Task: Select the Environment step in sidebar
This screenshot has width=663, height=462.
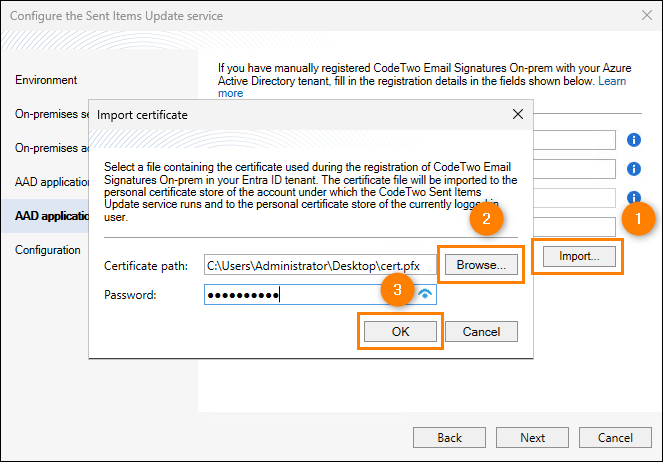Action: [x=46, y=80]
